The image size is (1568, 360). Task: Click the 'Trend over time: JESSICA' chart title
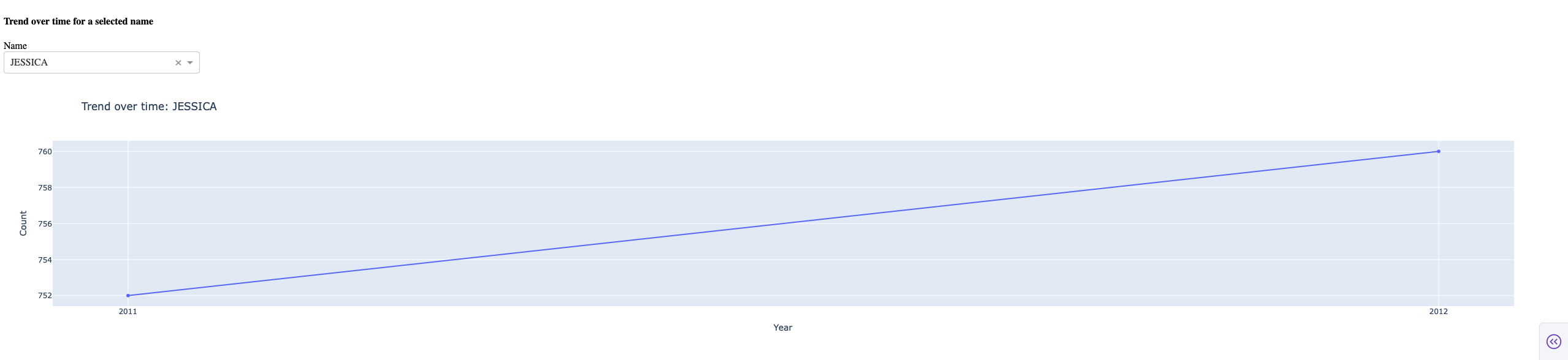[x=148, y=107]
